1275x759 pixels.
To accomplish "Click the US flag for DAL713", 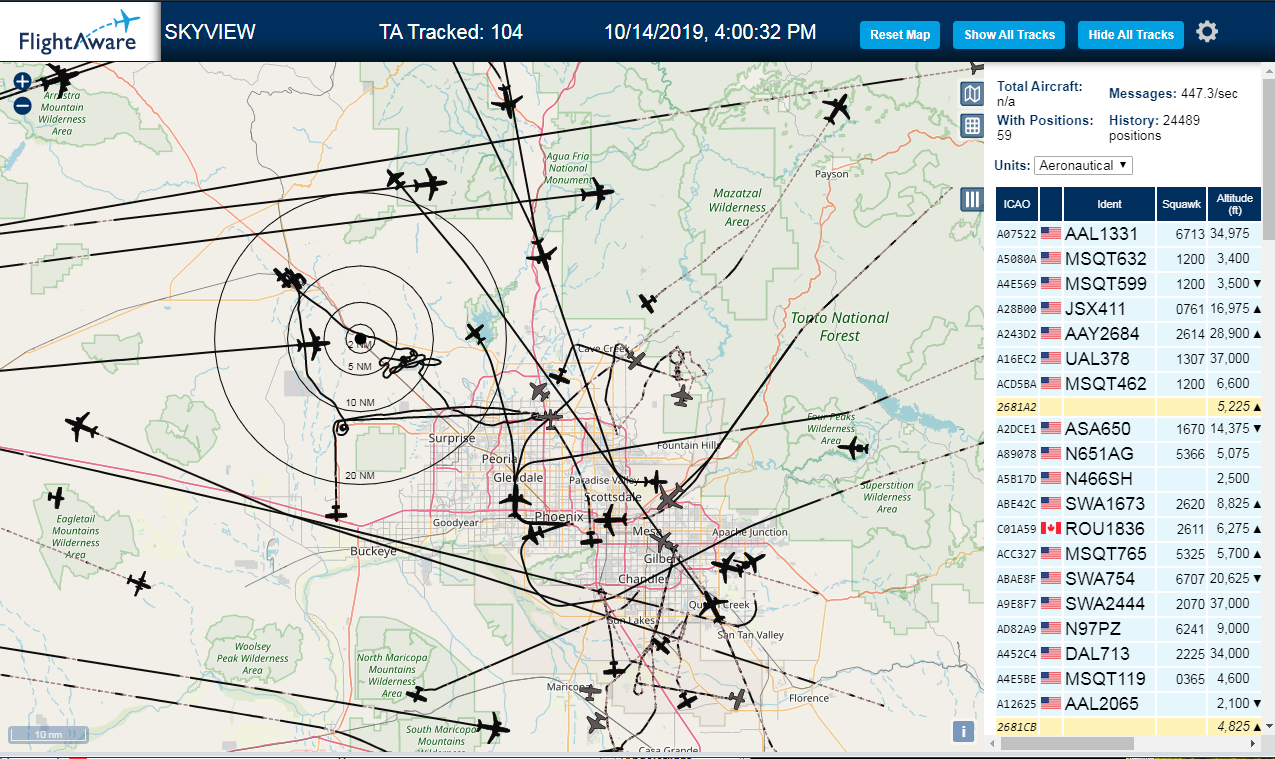I will click(x=1051, y=653).
